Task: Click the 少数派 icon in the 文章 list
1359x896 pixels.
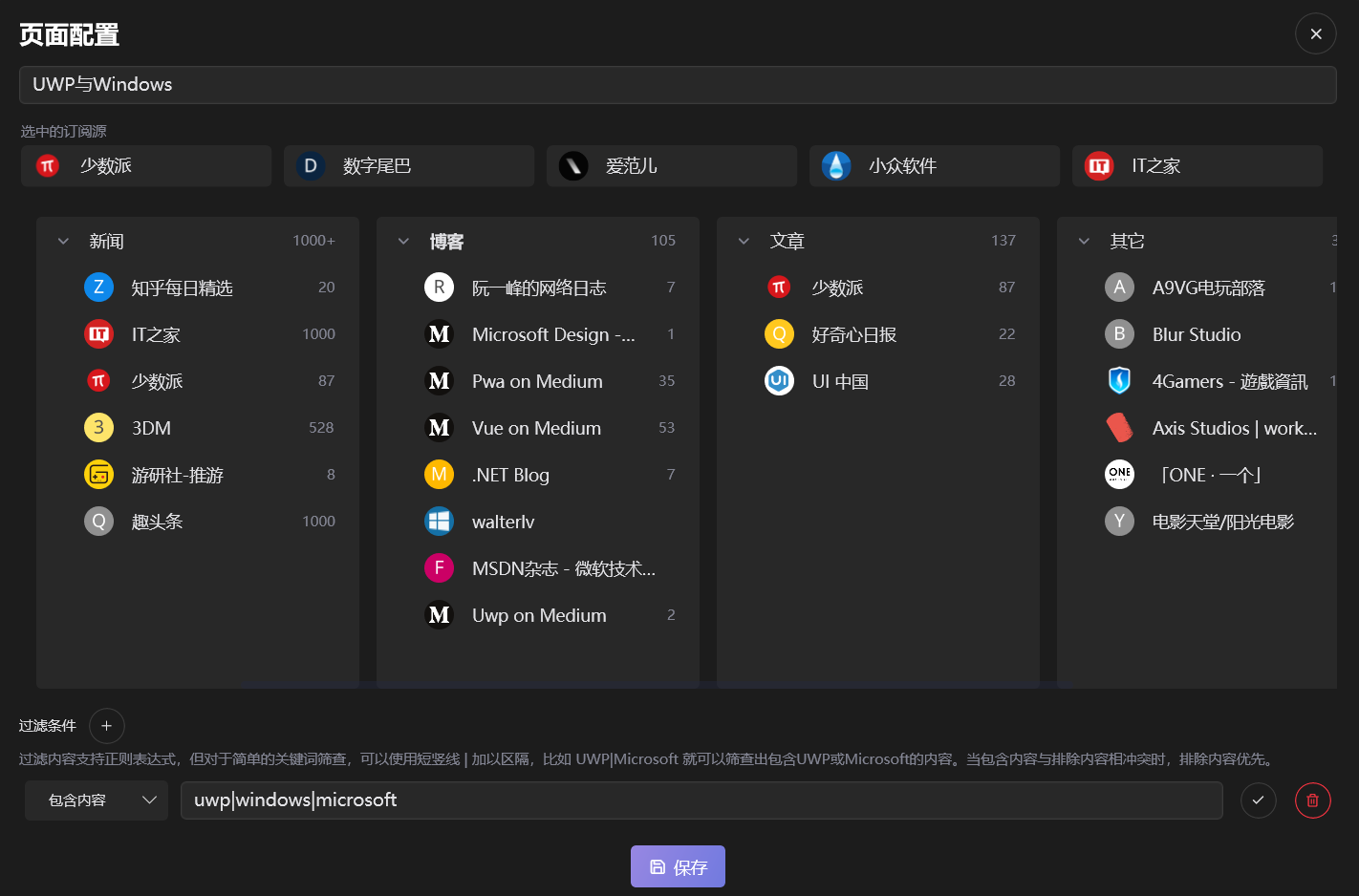Action: pos(779,288)
